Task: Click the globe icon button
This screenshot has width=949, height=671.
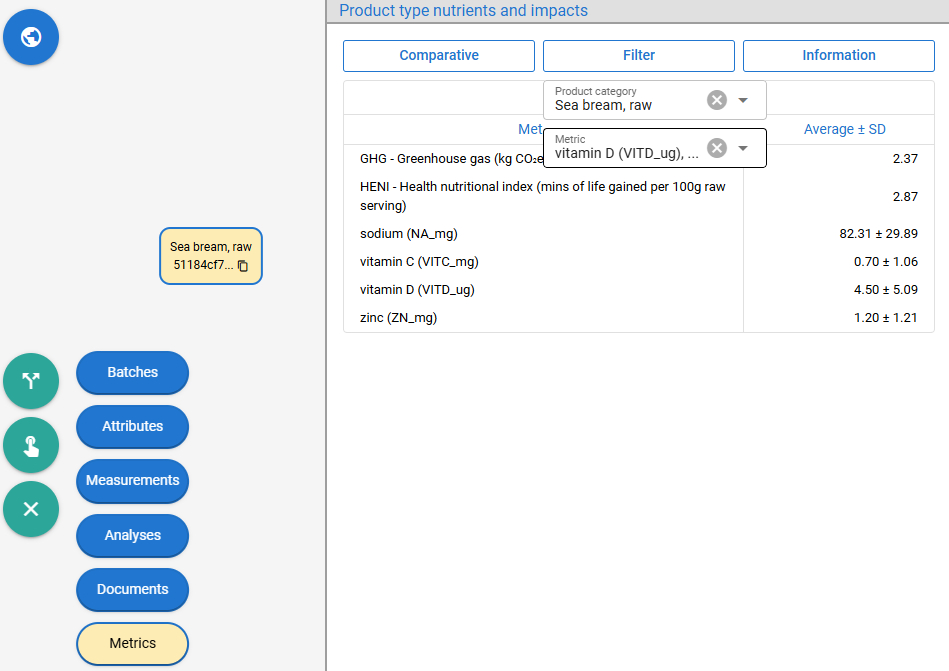Action: pos(31,37)
